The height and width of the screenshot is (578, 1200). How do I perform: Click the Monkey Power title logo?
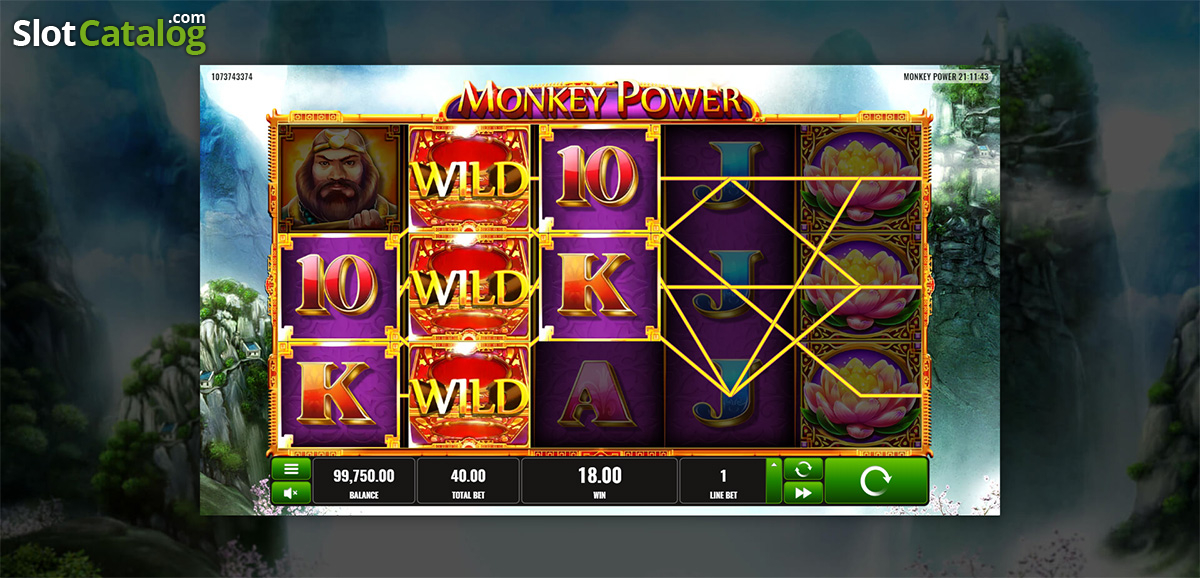coord(600,99)
